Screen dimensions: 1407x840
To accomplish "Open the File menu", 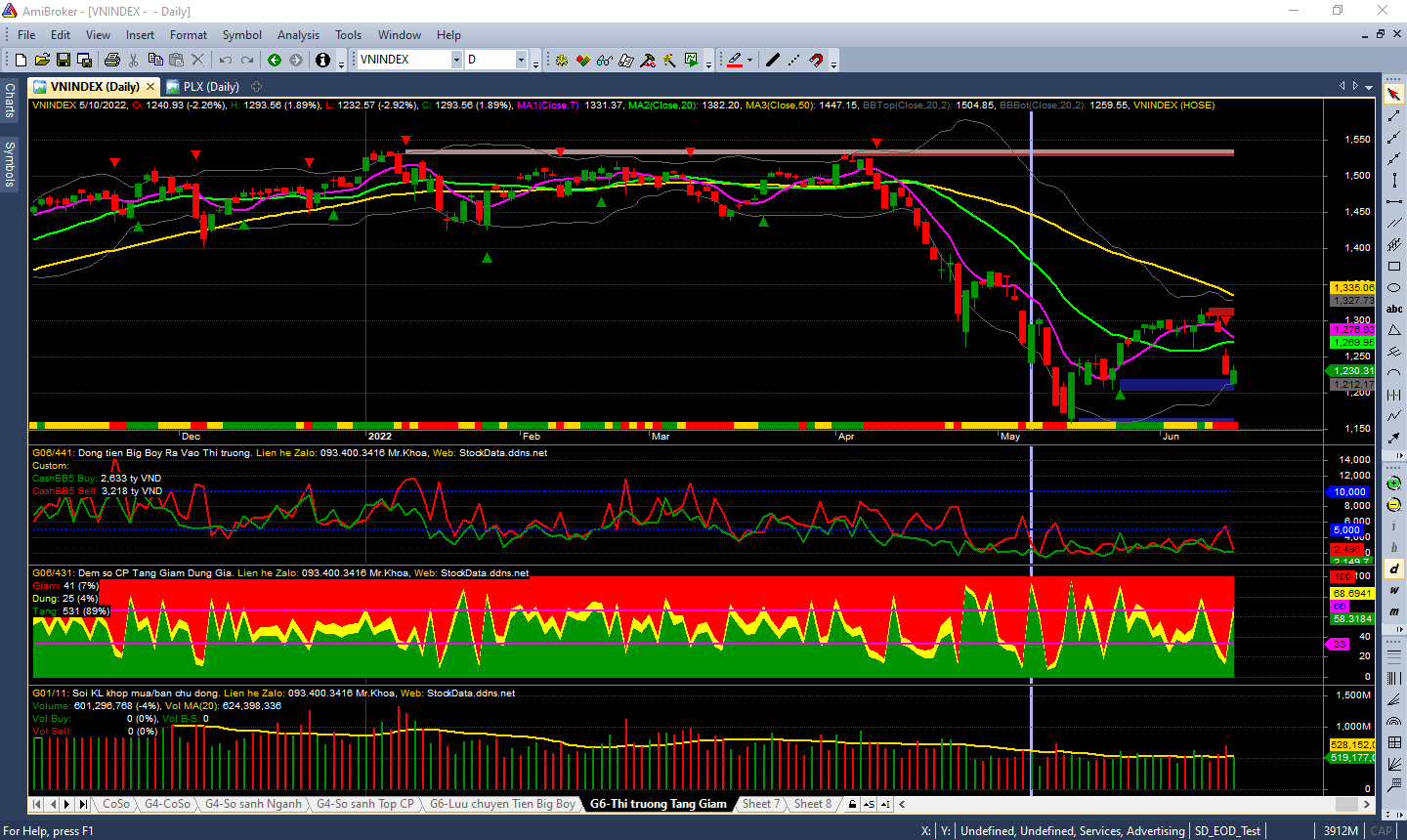I will pos(26,34).
